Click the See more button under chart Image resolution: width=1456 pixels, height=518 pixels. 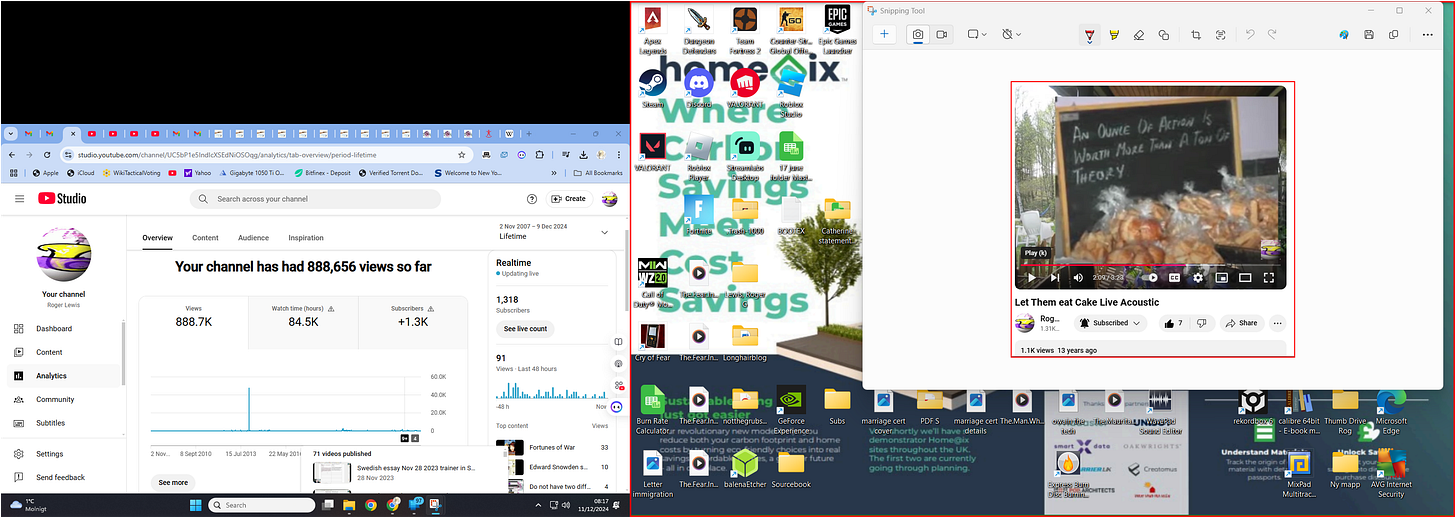click(x=173, y=482)
